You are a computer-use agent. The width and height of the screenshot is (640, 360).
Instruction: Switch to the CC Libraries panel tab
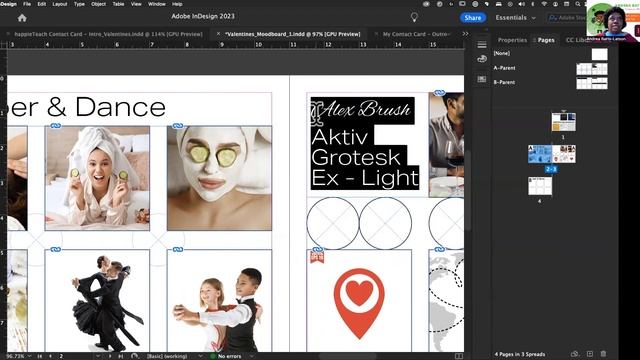point(576,40)
